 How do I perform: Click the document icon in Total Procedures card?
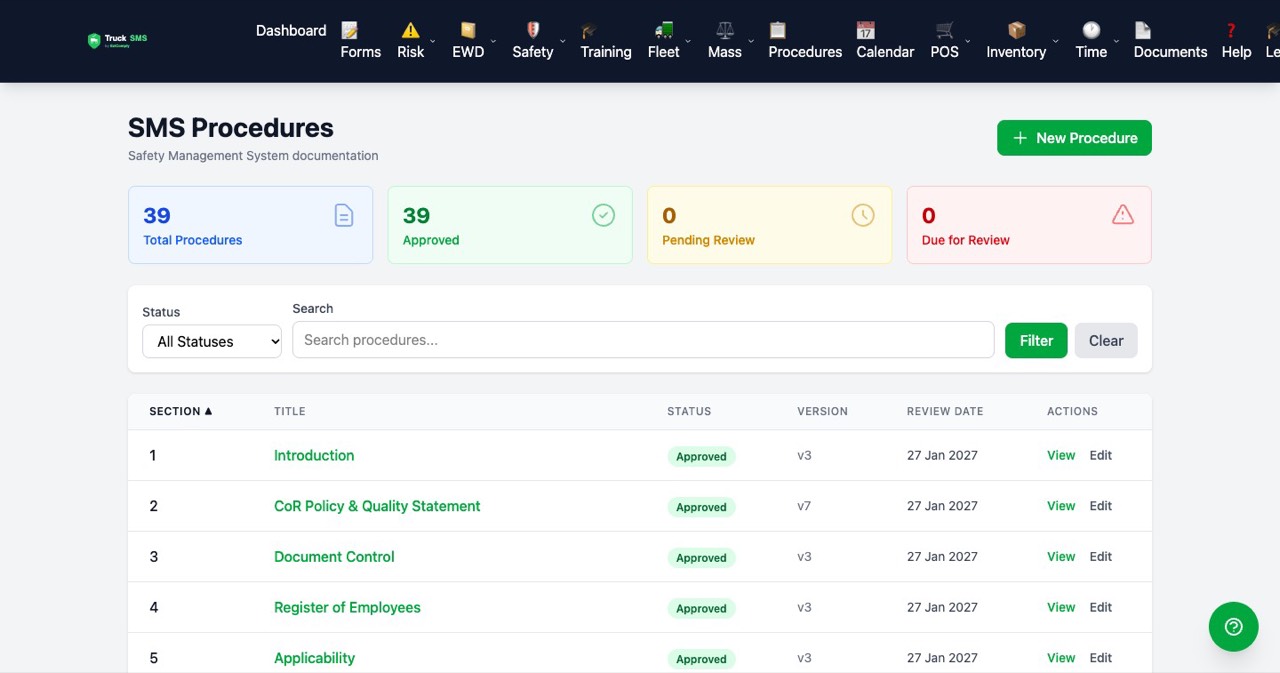coord(344,215)
